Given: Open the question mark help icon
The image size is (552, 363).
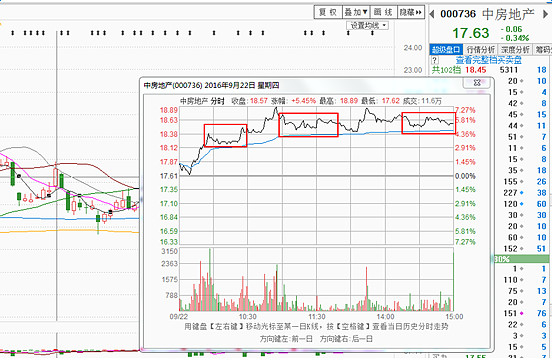Looking at the screenshot, I should coord(435,60).
